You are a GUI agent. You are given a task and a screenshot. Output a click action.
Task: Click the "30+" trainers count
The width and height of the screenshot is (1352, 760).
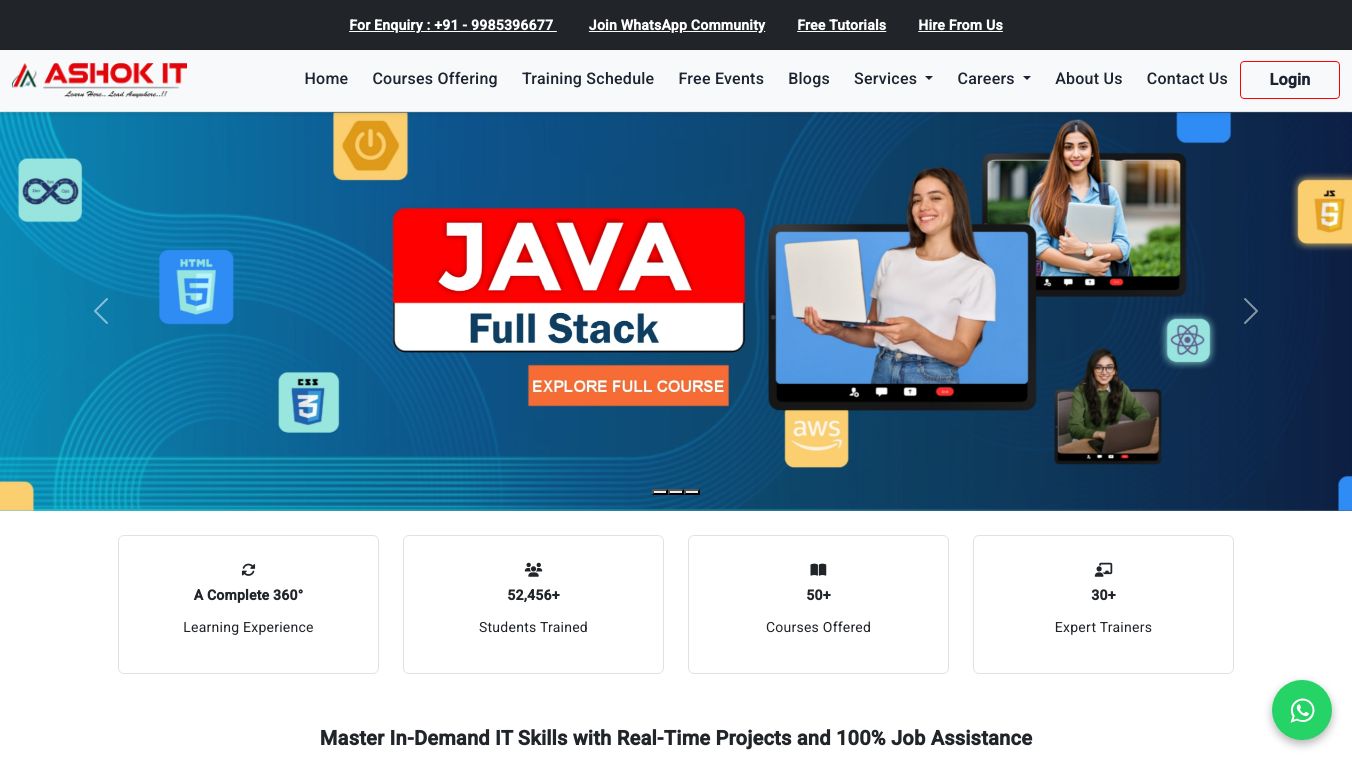point(1103,595)
